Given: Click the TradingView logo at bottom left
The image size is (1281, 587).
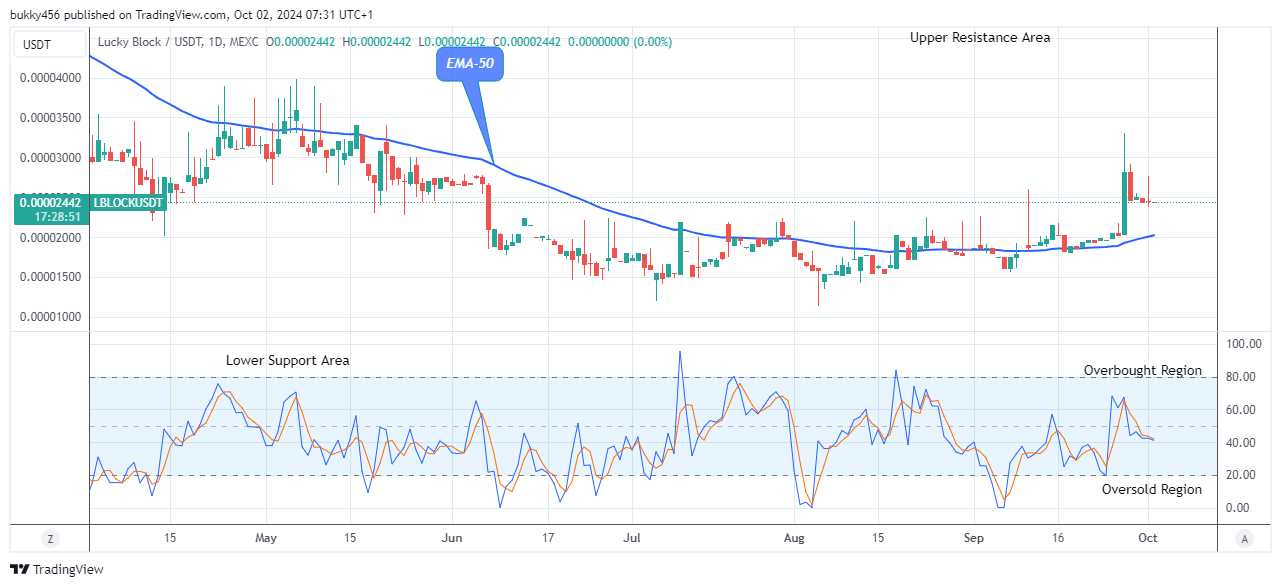Looking at the screenshot, I should pyautogui.click(x=57, y=570).
